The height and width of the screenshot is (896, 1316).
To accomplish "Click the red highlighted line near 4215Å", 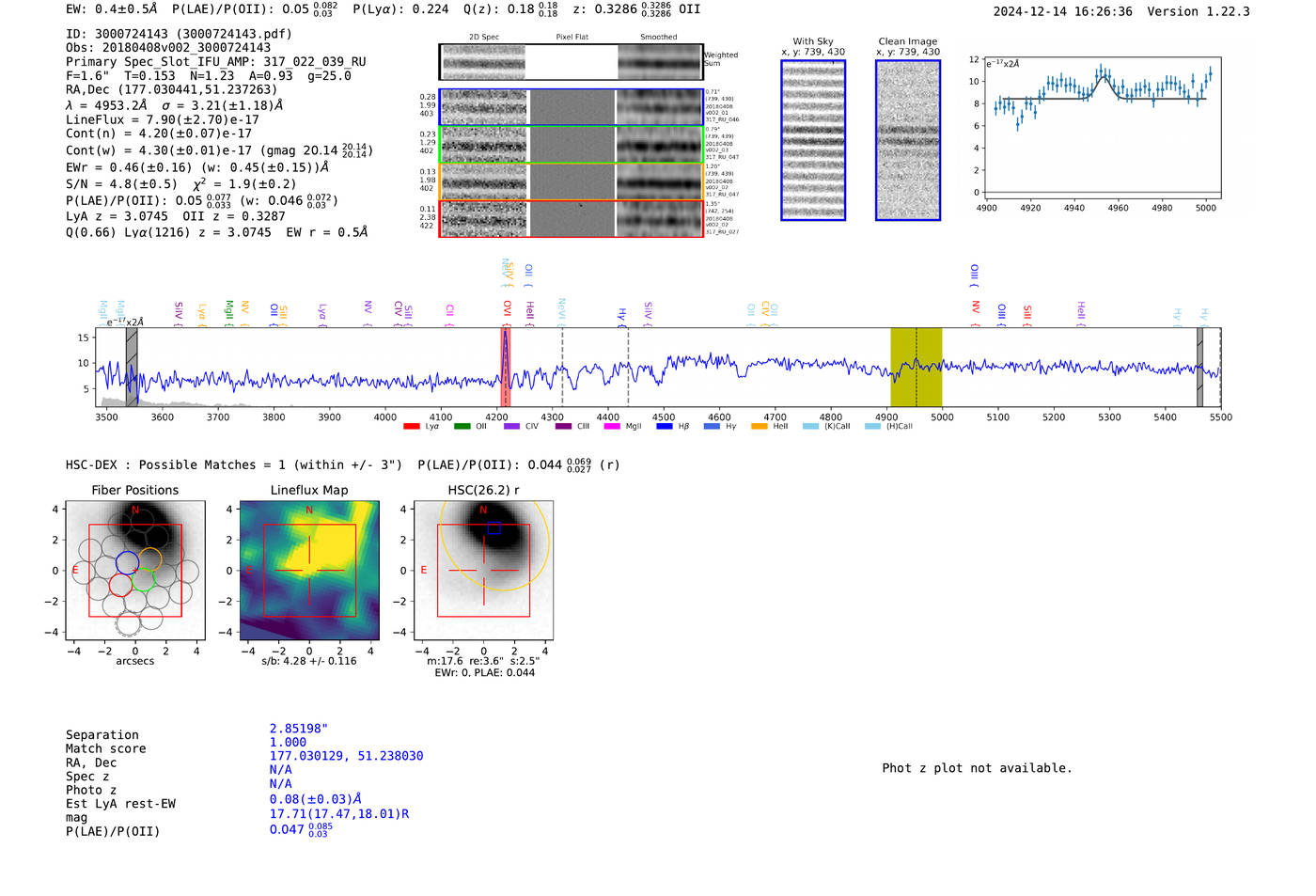I will coord(506,367).
